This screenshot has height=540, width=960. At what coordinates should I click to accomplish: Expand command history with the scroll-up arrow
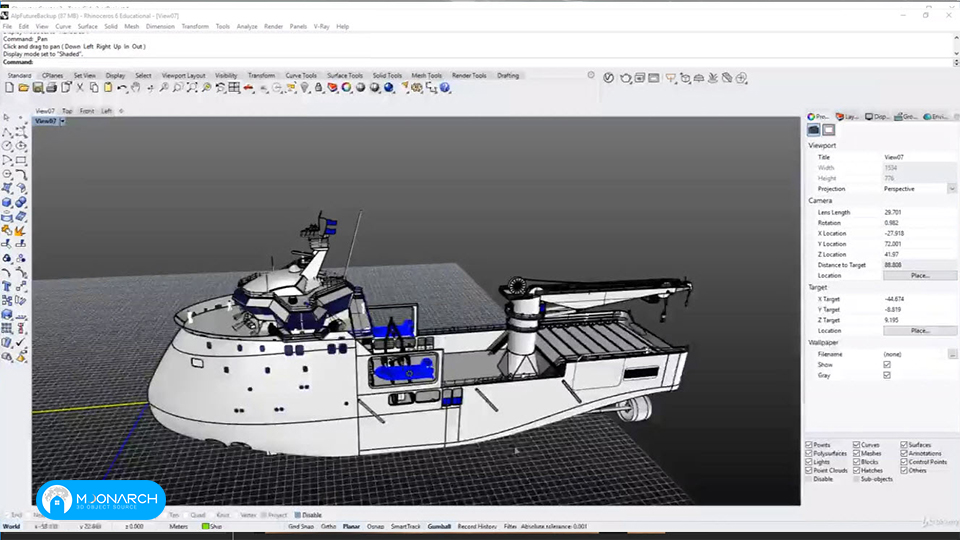[x=956, y=37]
